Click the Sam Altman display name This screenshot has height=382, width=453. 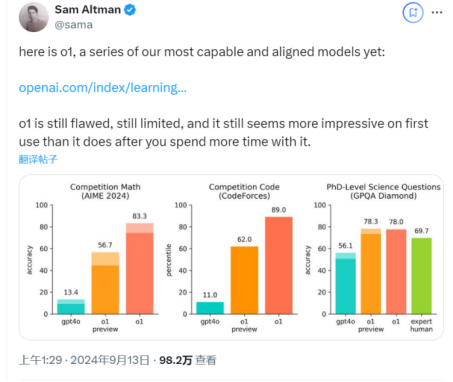tap(88, 10)
